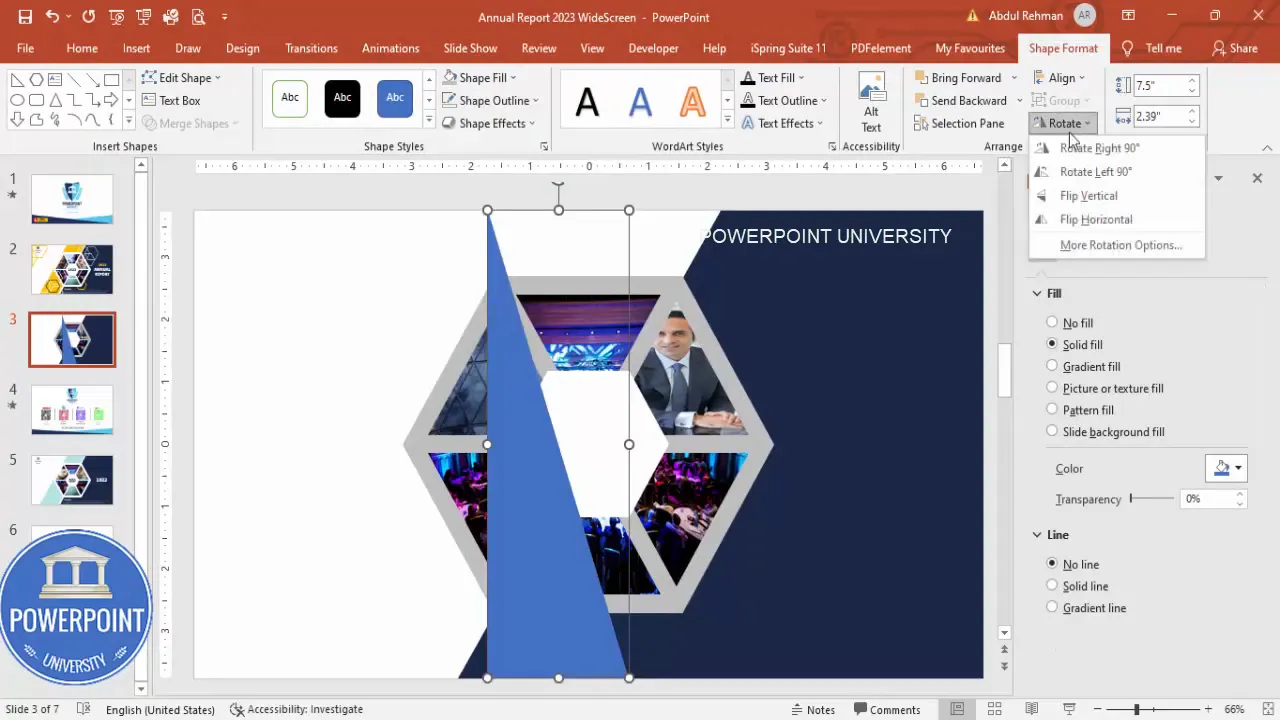Apply the white outlined Abc shape style
Image resolution: width=1280 pixels, height=720 pixels.
click(x=290, y=98)
